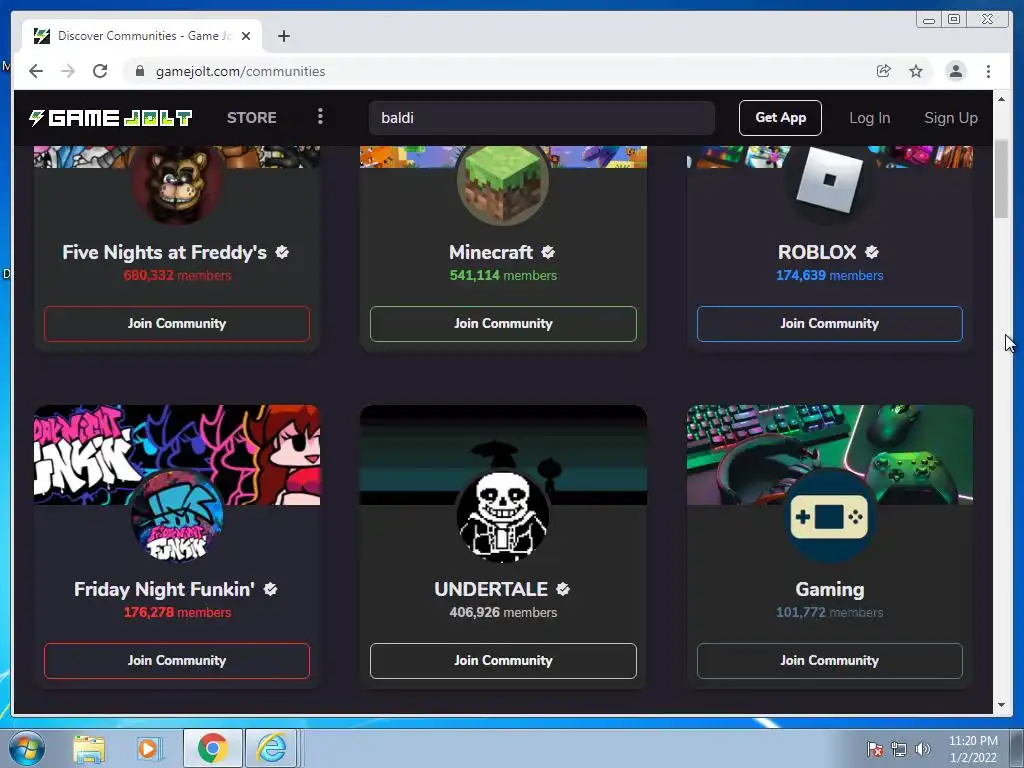Screen dimensions: 1024x768
Task: Open the ROBLOX title link
Action: click(817, 252)
